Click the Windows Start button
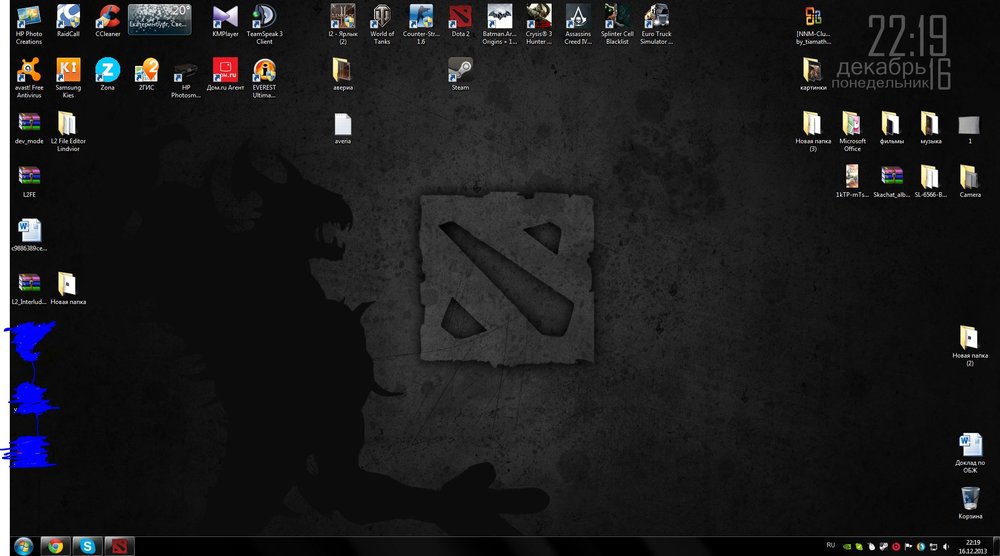Screen dimensions: 1000x556 point(22,545)
